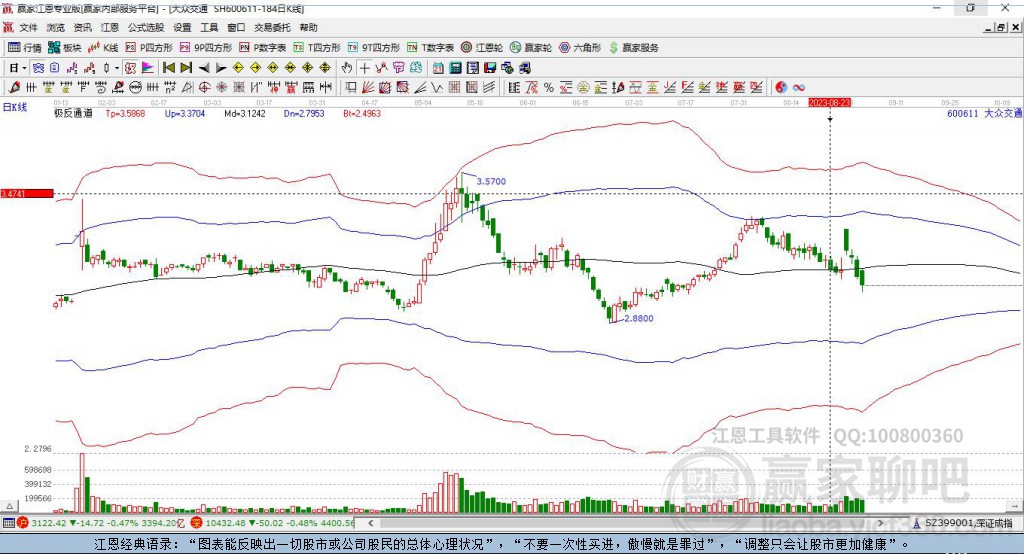Toggle the crosshair cursor tool
This screenshot has width=1024, height=554.
[364, 68]
